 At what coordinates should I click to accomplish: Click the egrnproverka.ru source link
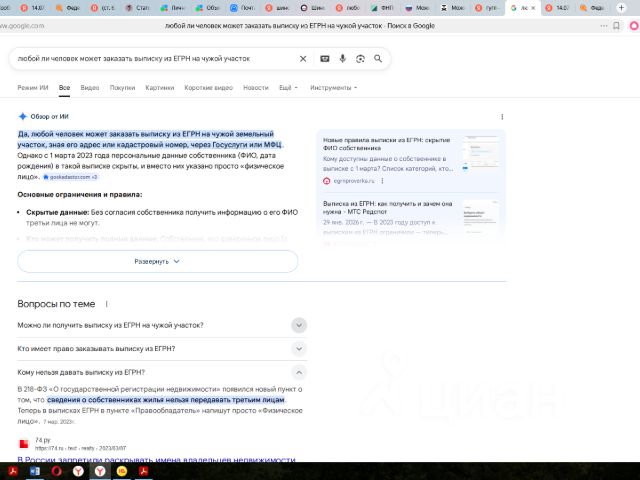353,181
